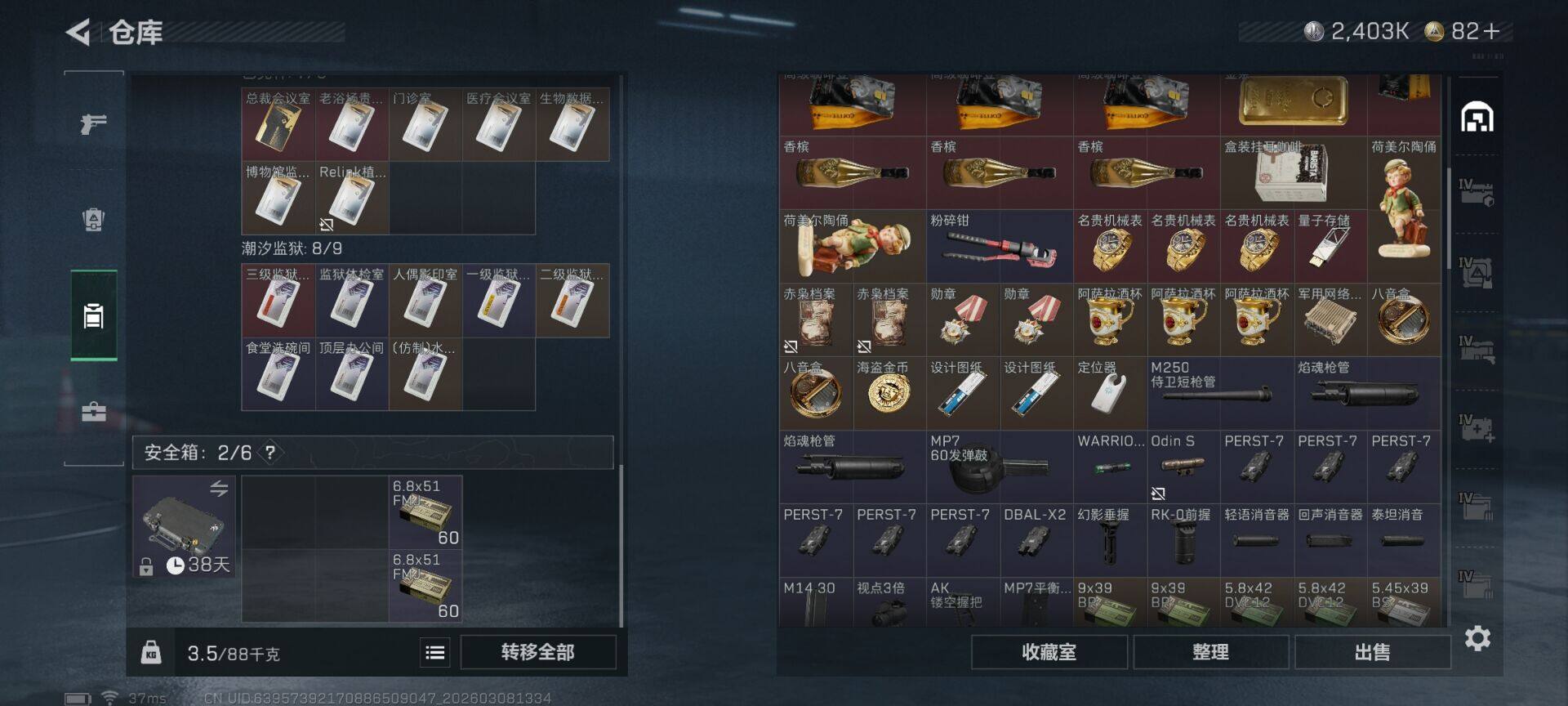Select the 粉碎钳 item
This screenshot has width=1568, height=706.
pos(1000,246)
